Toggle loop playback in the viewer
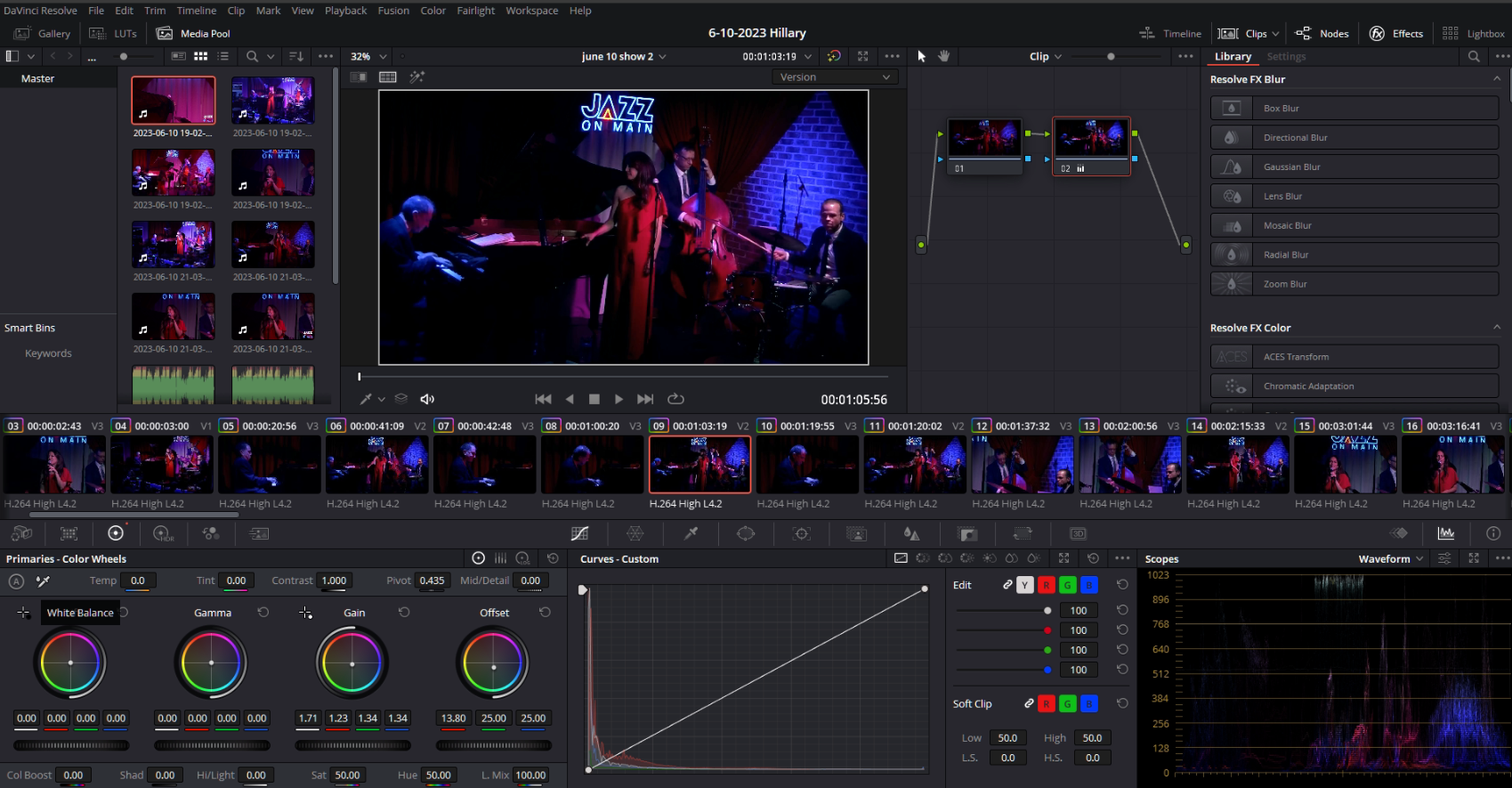 coord(675,399)
